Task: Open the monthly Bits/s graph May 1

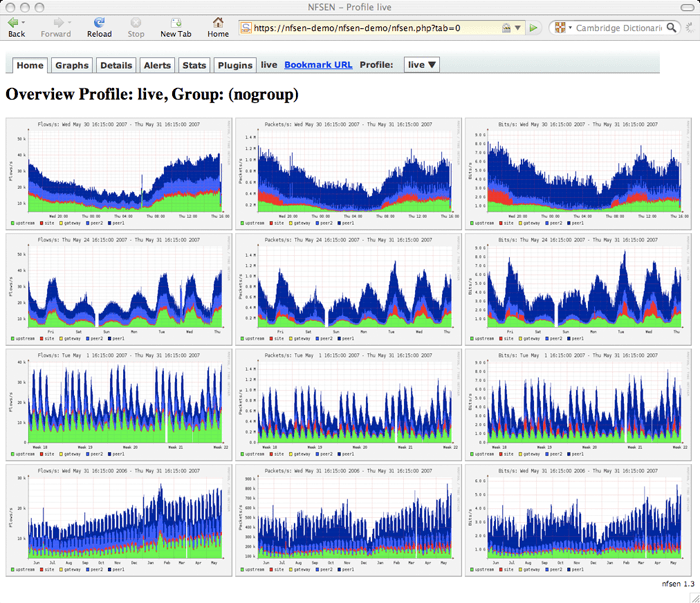Action: point(578,405)
